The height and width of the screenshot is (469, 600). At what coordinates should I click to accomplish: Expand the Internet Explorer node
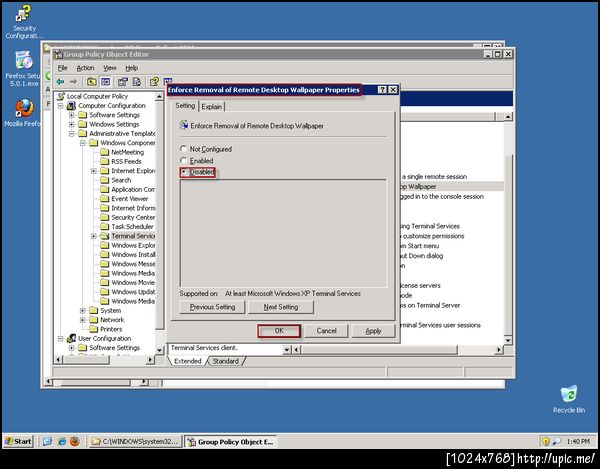[94, 171]
